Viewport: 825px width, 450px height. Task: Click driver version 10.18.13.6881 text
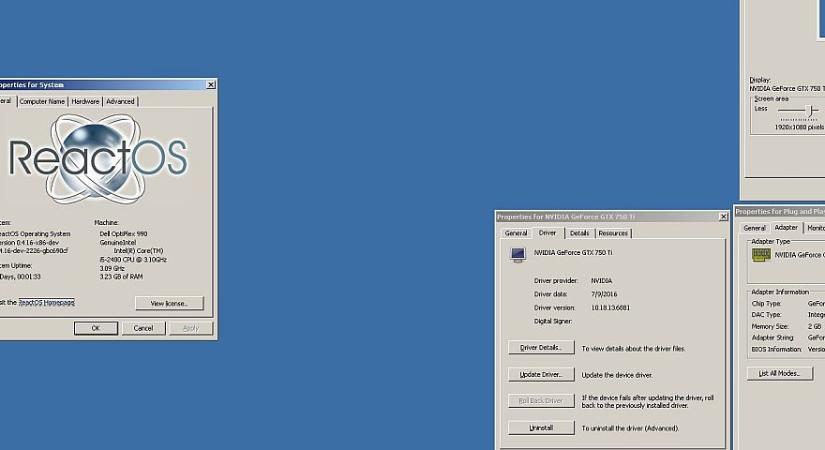pos(610,308)
